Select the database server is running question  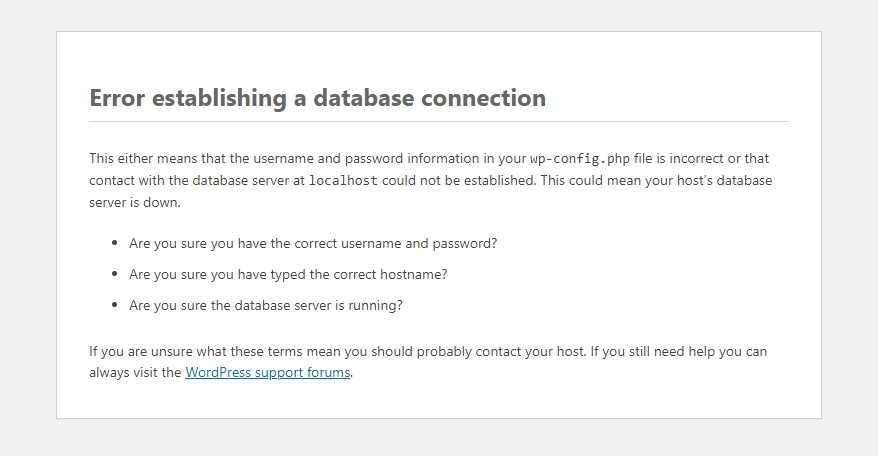pos(266,305)
